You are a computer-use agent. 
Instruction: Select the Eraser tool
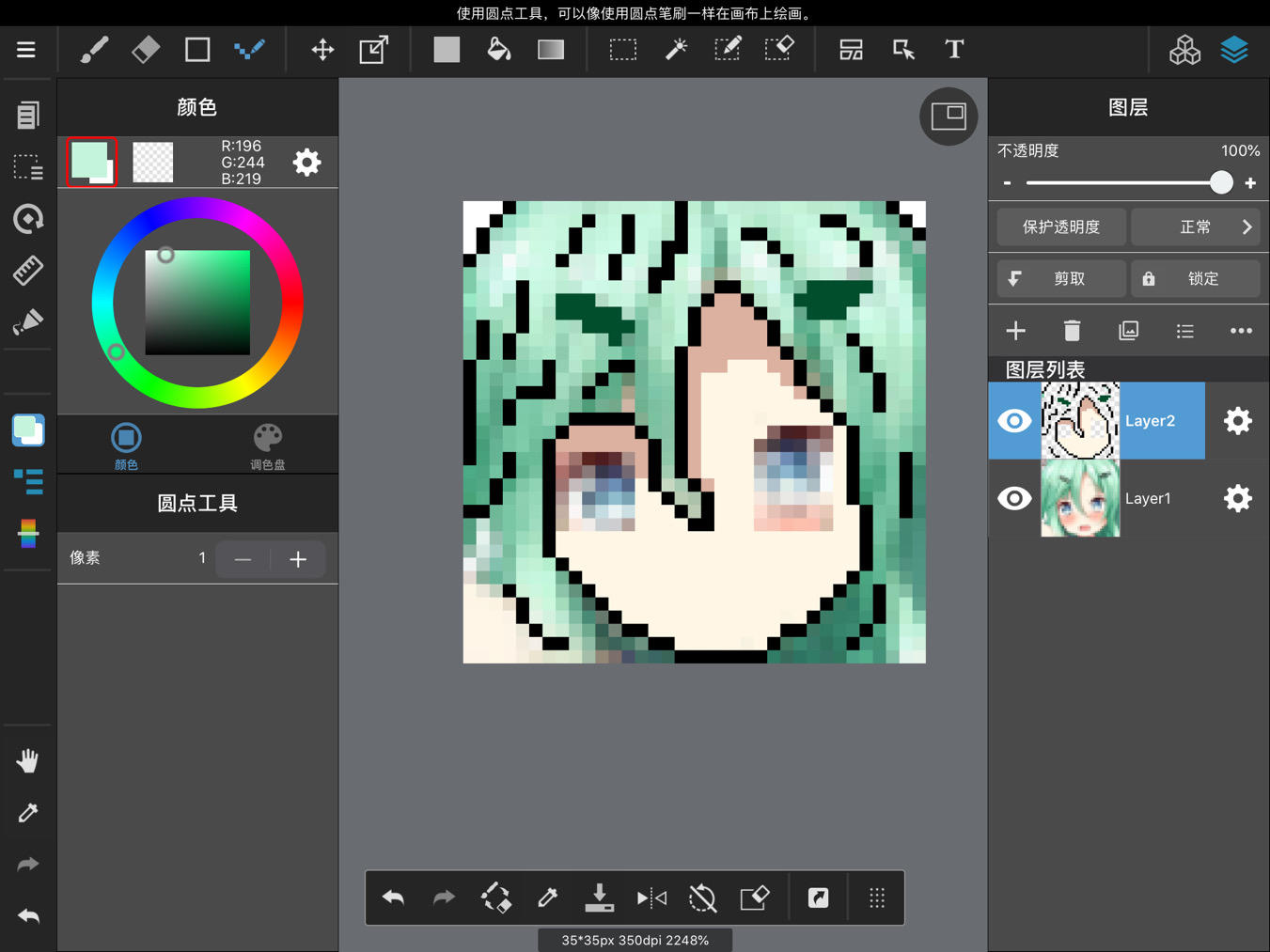point(146,50)
